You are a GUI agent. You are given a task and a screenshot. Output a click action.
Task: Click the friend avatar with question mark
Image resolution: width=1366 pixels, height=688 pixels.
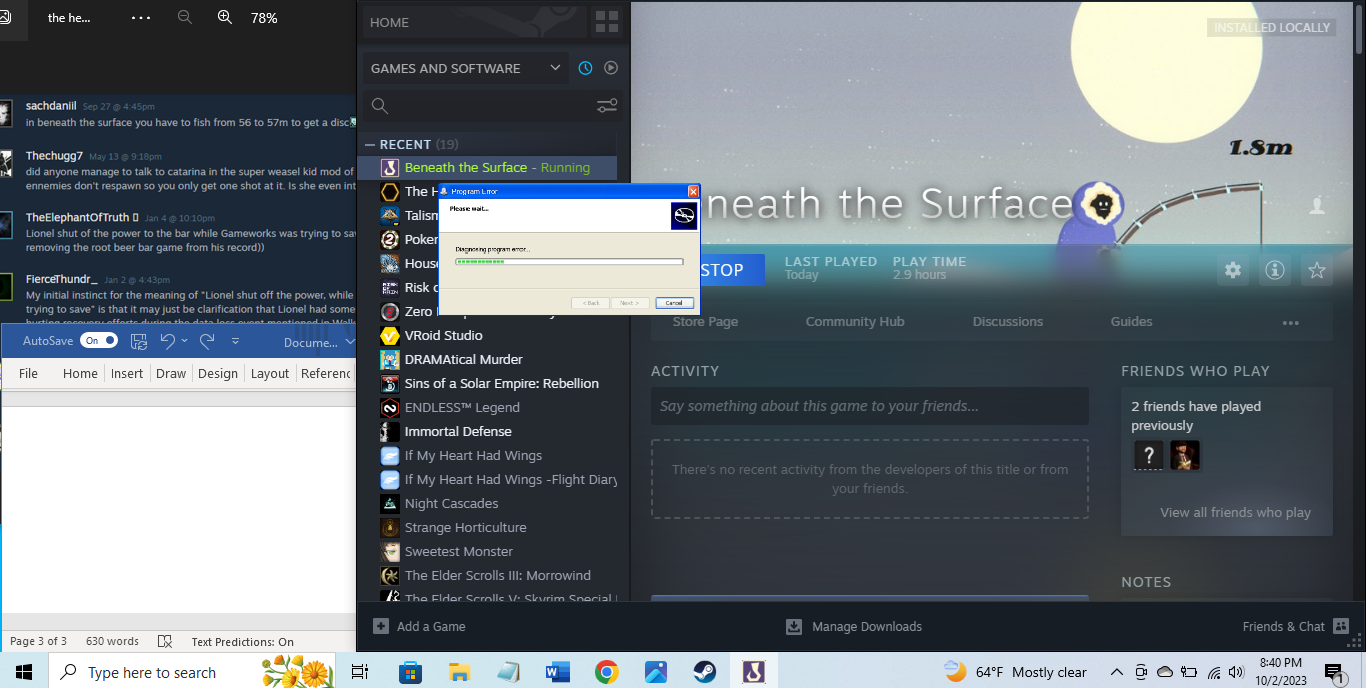[1148, 456]
